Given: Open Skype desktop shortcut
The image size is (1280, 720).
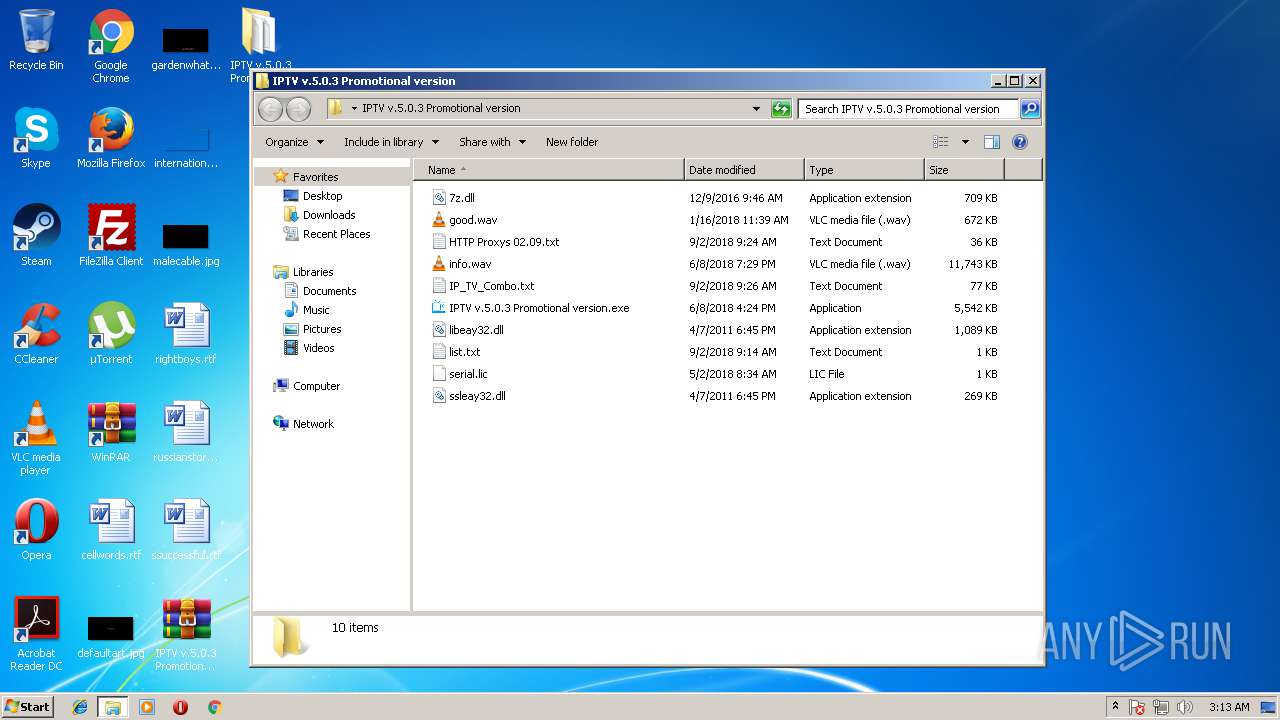Looking at the screenshot, I should click(36, 138).
